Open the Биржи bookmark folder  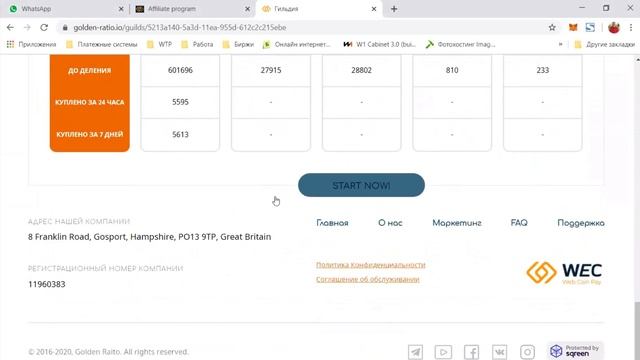pos(238,44)
